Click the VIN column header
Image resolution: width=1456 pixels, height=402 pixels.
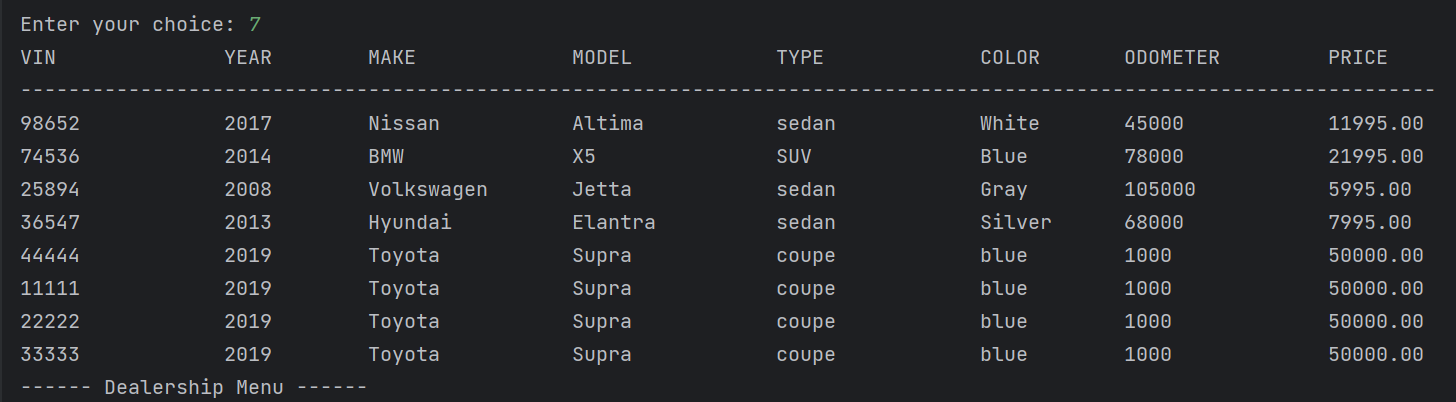click(x=38, y=58)
